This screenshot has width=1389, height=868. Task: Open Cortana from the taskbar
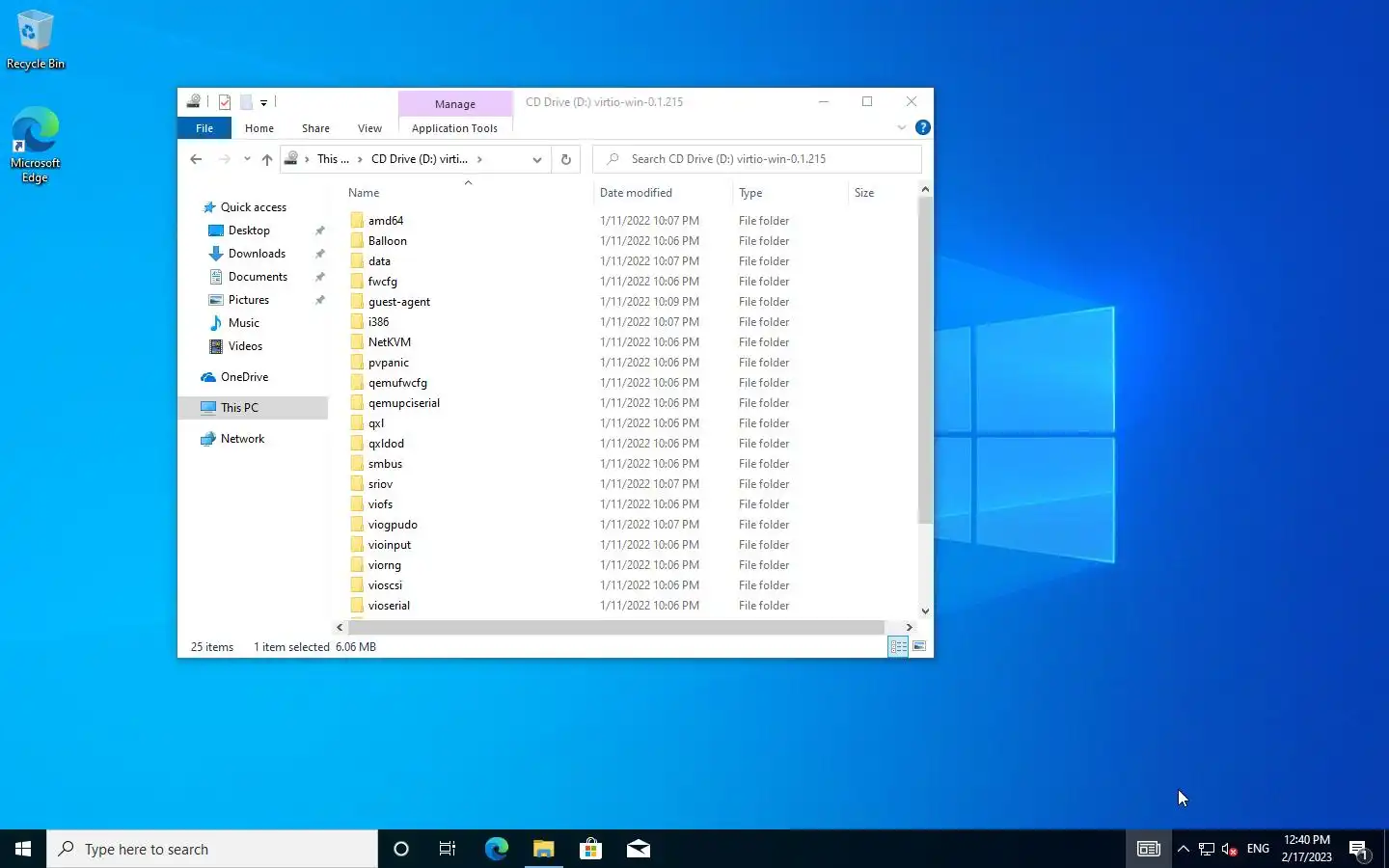pyautogui.click(x=401, y=849)
